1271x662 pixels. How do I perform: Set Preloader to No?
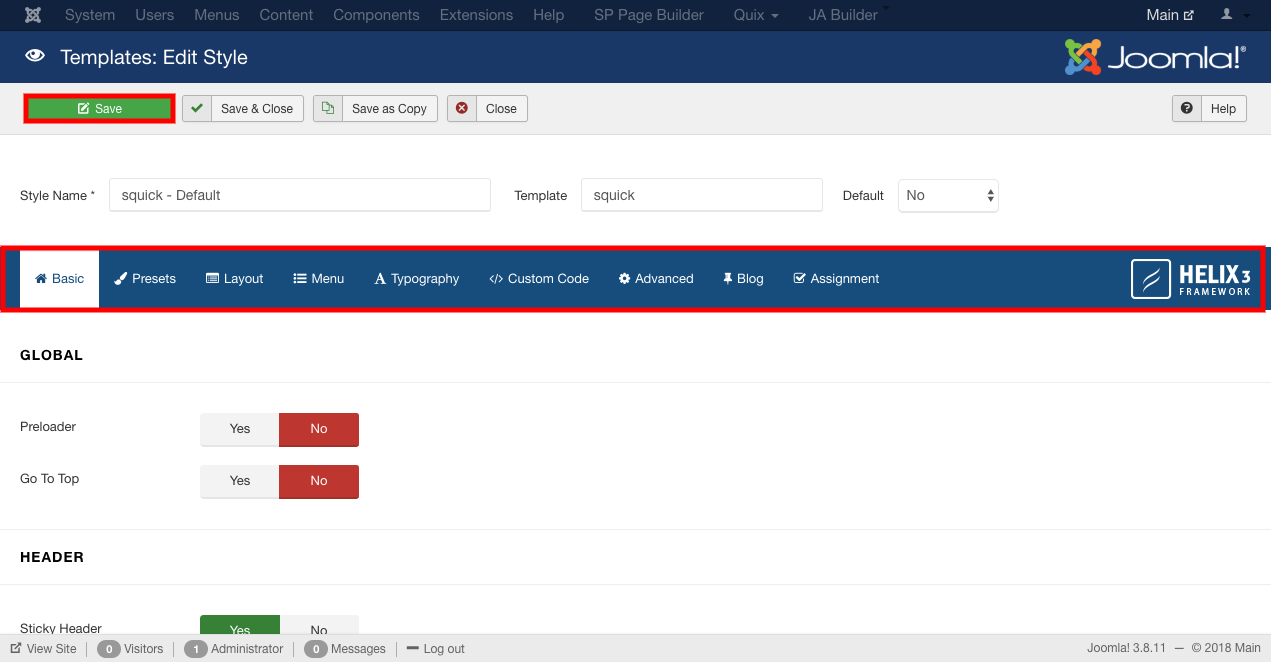pyautogui.click(x=319, y=429)
